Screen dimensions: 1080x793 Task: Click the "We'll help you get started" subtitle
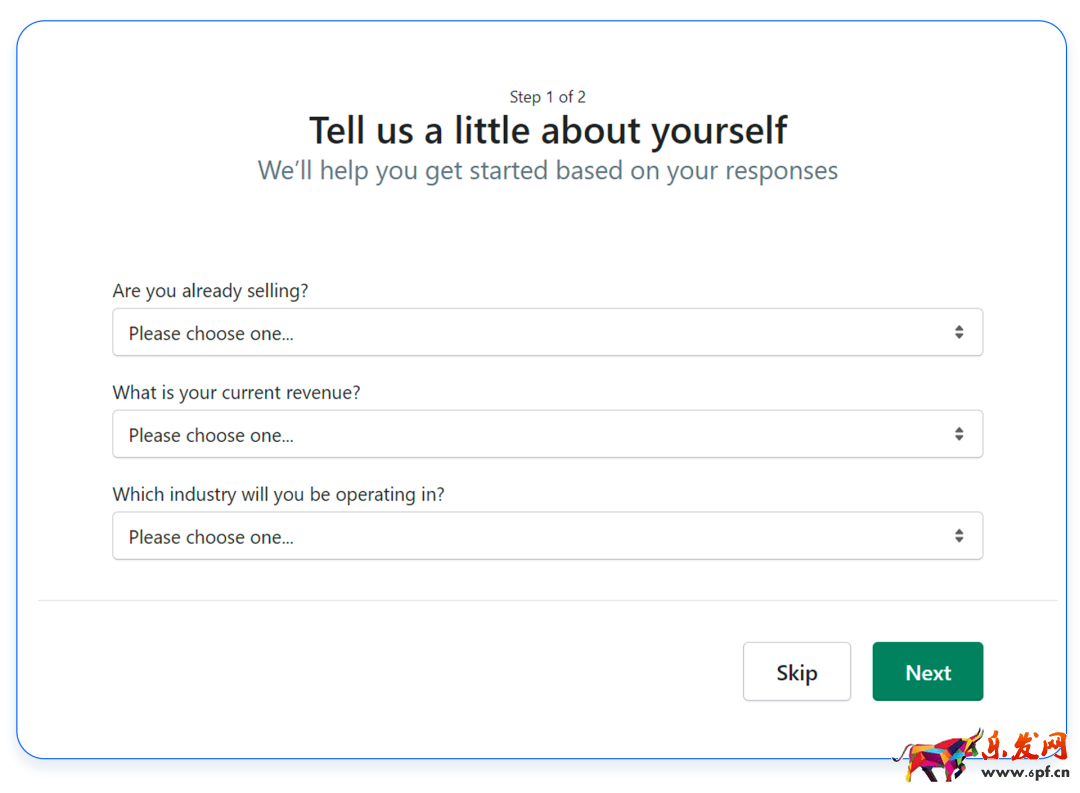click(548, 171)
